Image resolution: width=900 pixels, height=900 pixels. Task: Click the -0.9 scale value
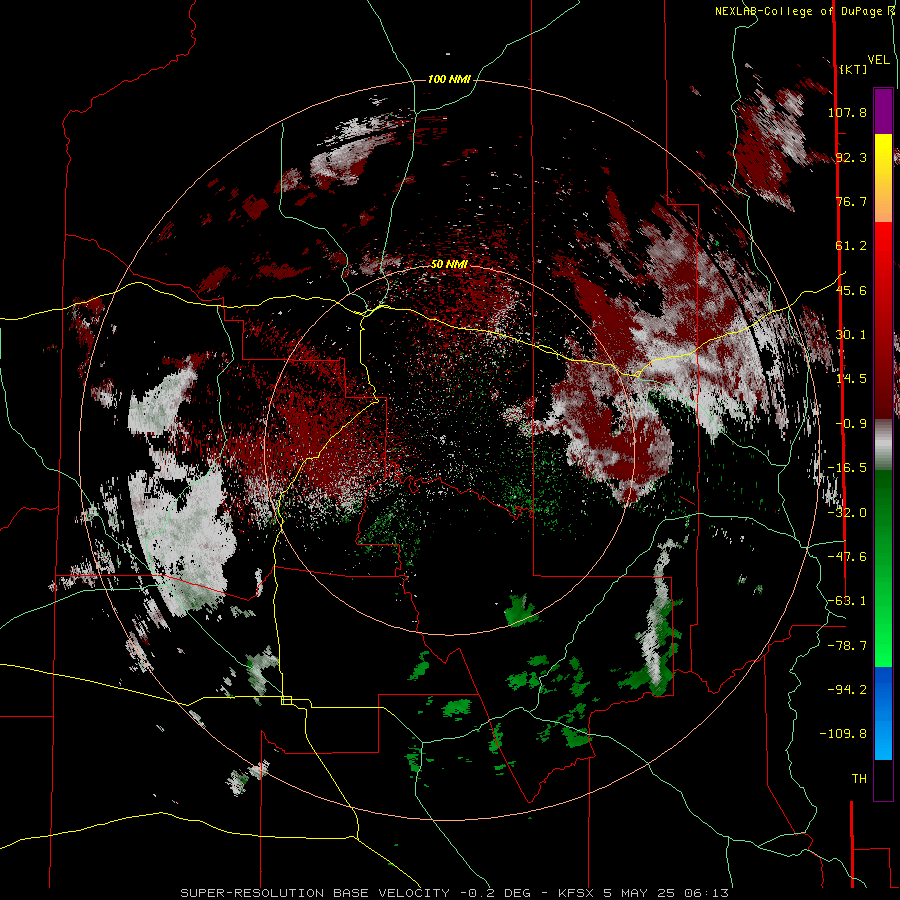click(851, 424)
